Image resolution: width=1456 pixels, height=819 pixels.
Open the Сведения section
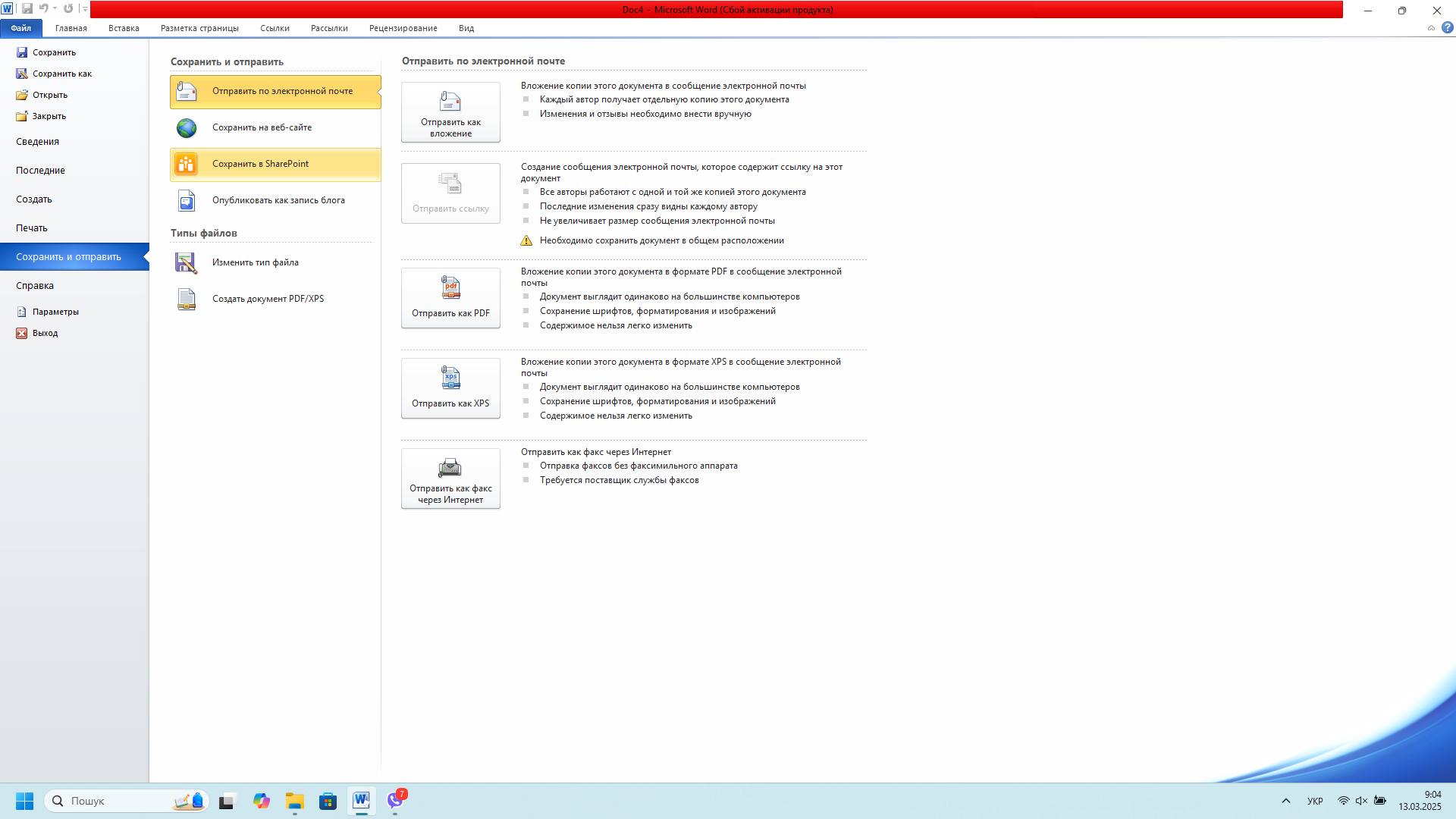tap(74, 142)
